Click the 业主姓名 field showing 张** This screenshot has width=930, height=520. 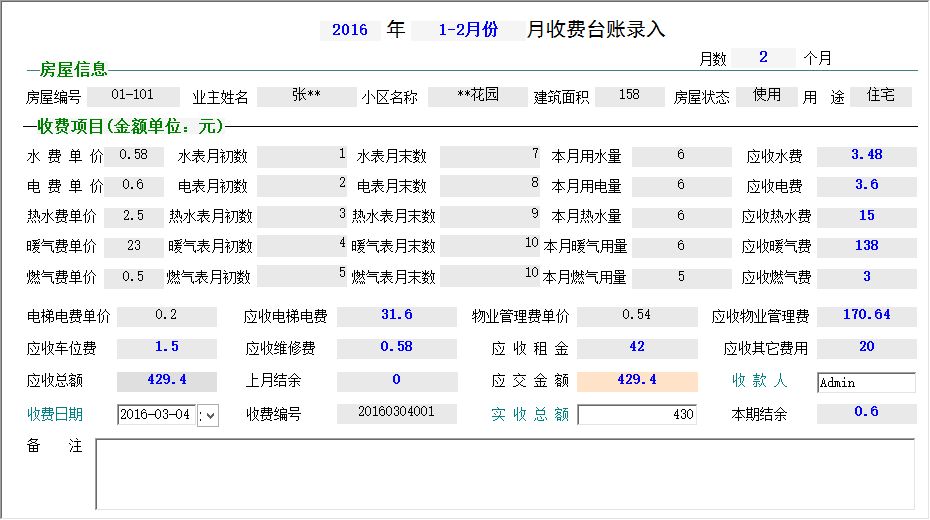click(x=306, y=96)
